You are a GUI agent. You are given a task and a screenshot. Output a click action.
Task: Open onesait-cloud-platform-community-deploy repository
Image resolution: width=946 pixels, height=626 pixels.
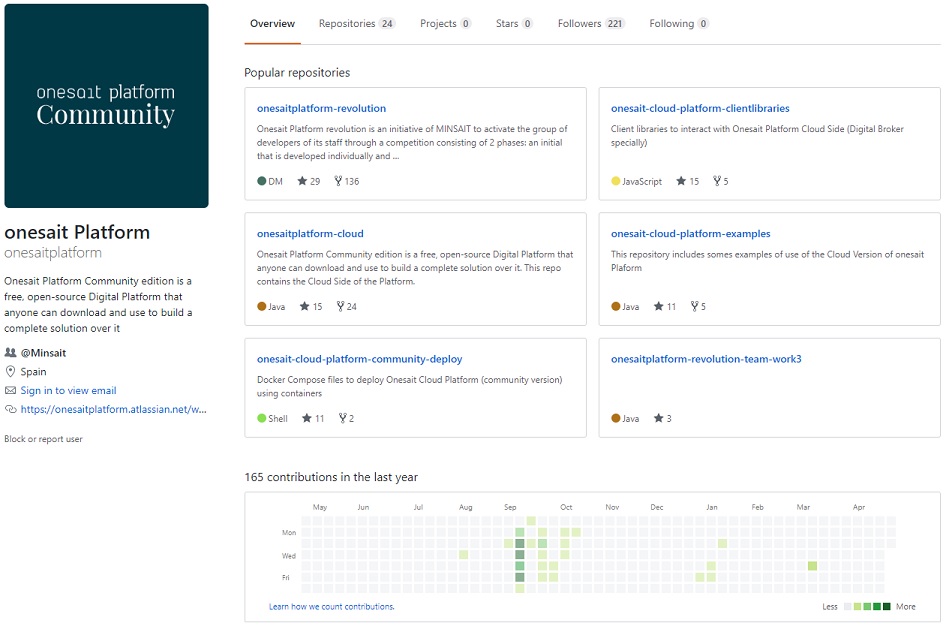[360, 359]
